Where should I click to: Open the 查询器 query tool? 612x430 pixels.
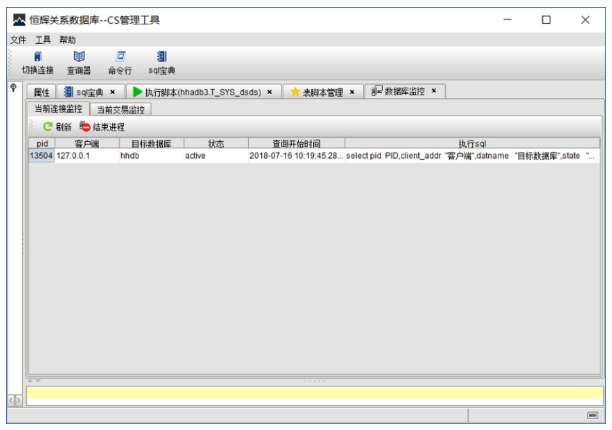click(x=79, y=58)
